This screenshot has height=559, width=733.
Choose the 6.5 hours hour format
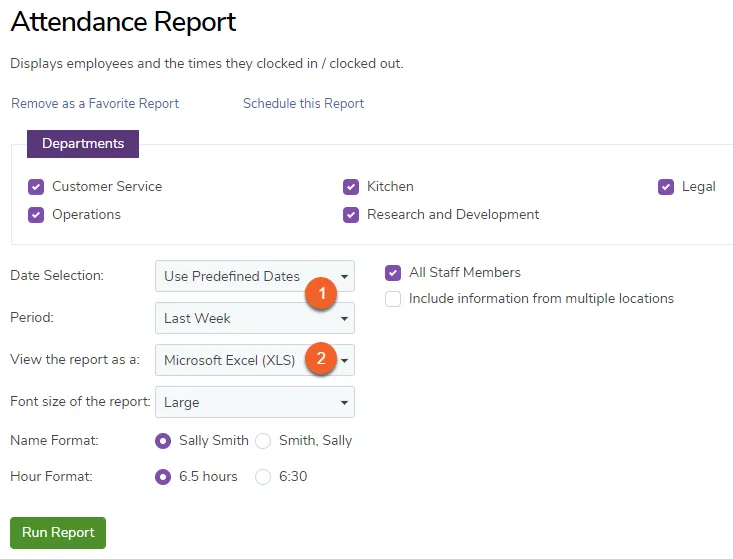pos(163,477)
